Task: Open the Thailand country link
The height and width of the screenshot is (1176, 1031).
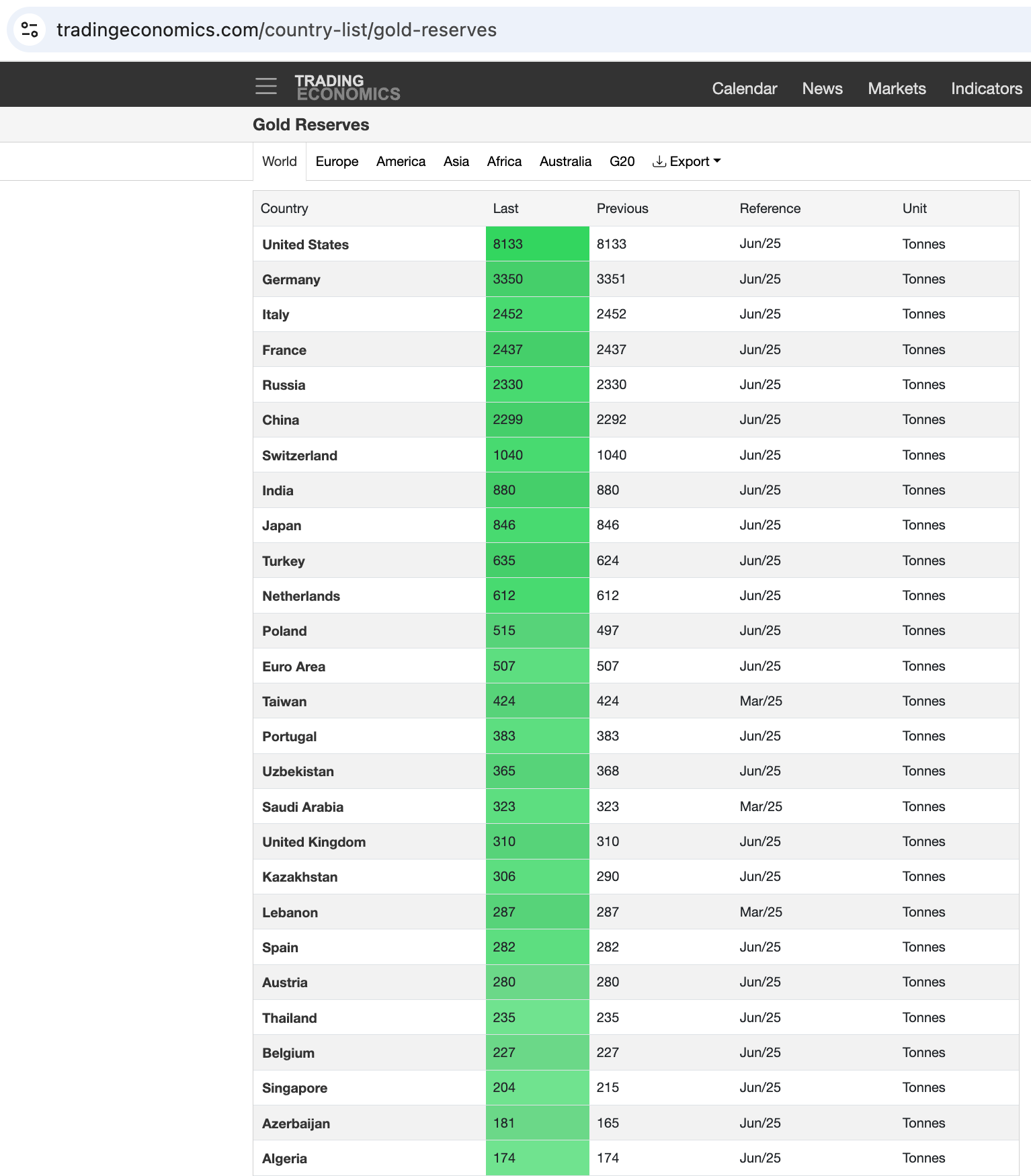Action: [x=289, y=1018]
